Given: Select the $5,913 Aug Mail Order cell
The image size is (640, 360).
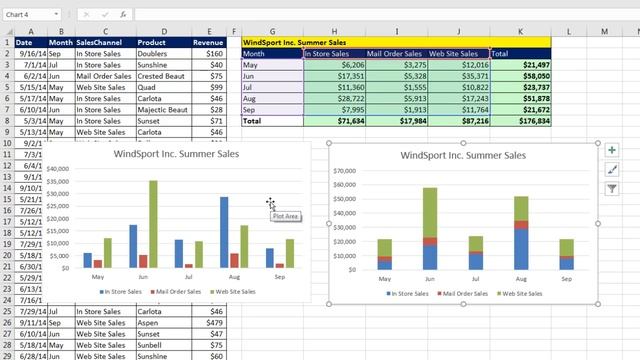Looking at the screenshot, I should [397, 98].
